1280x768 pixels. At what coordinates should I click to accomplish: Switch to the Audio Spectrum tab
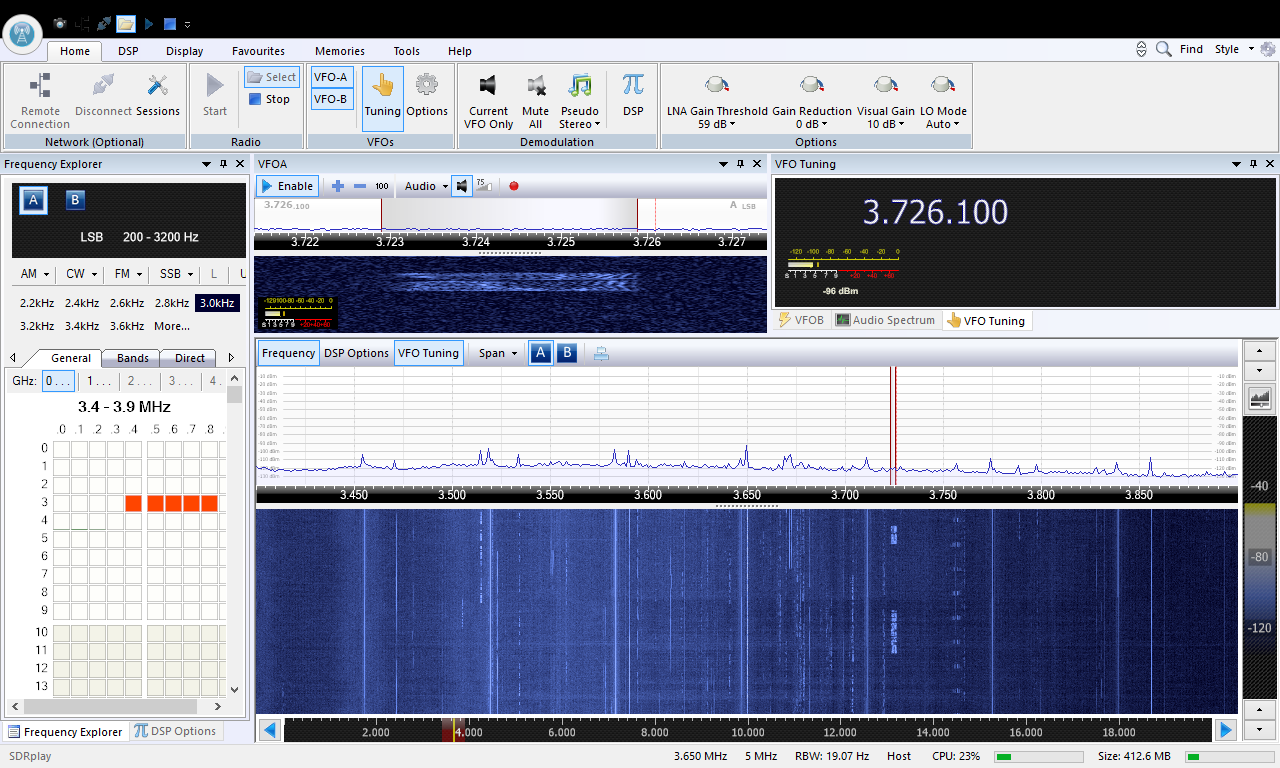pyautogui.click(x=886, y=320)
